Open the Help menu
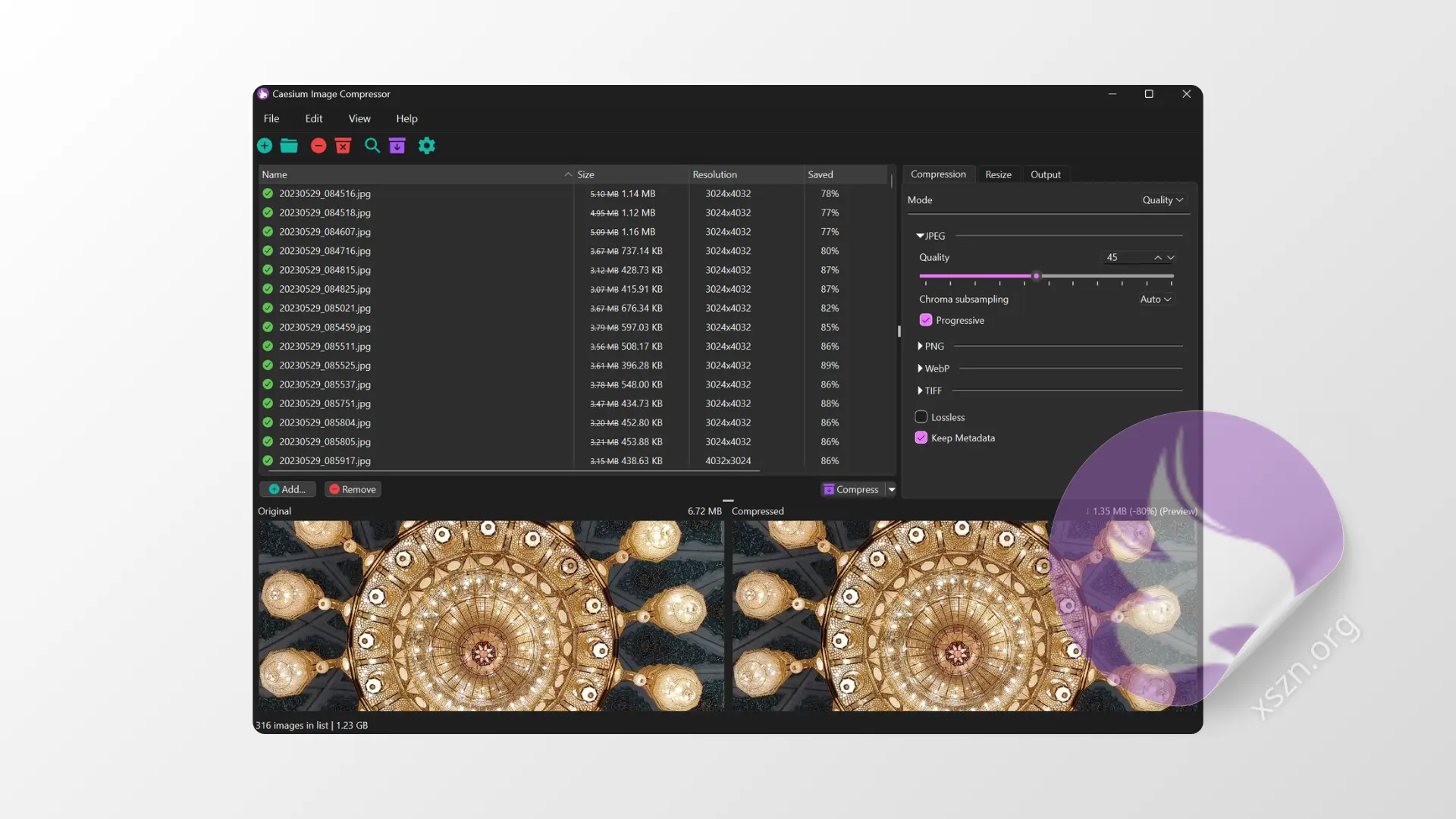Image resolution: width=1456 pixels, height=819 pixels. point(406,118)
